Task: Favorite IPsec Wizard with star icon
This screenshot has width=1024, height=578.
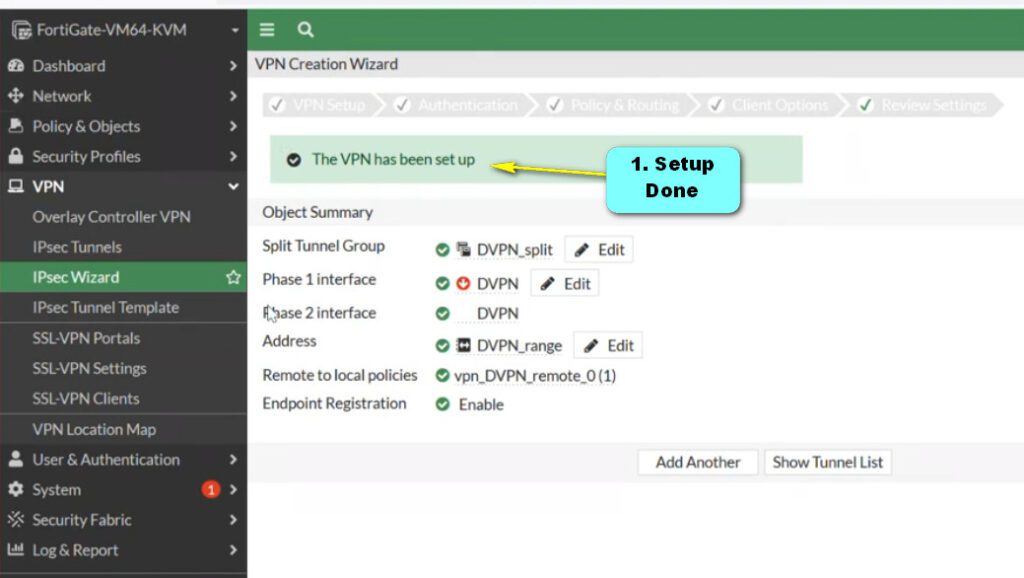Action: coord(233,277)
